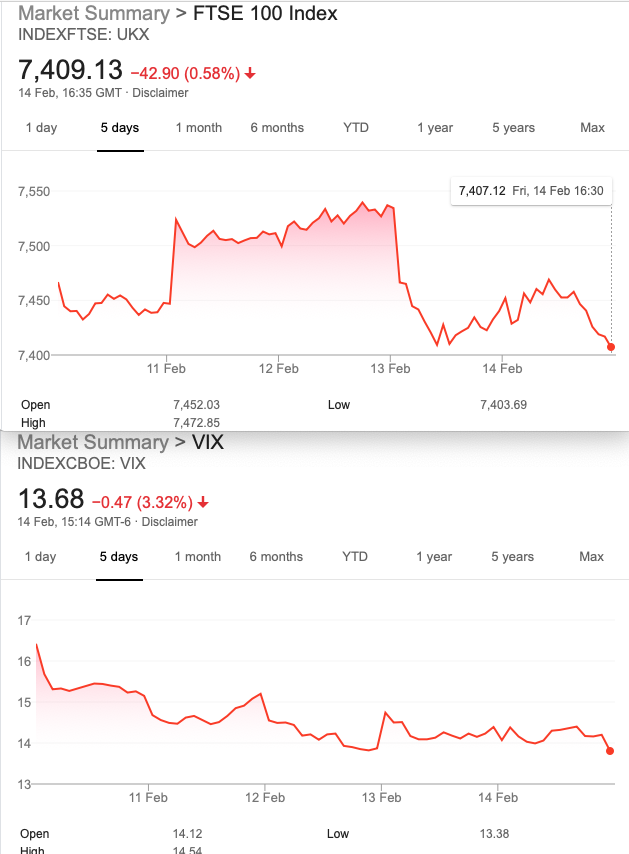Open FTSE 5 years view
Screen dimensions: 629x854
tap(514, 127)
